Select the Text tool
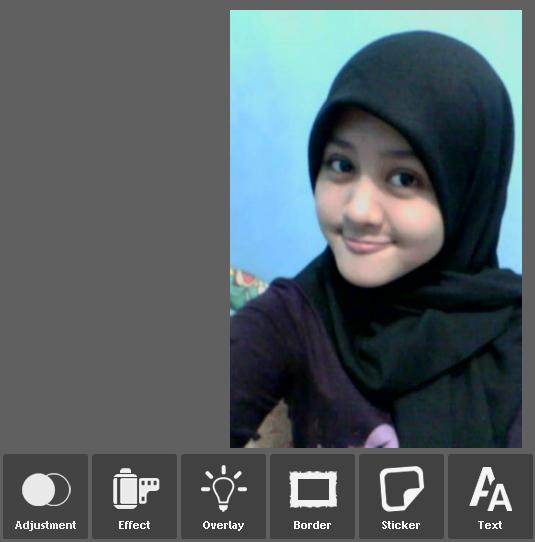This screenshot has height=542, width=535. (x=490, y=496)
